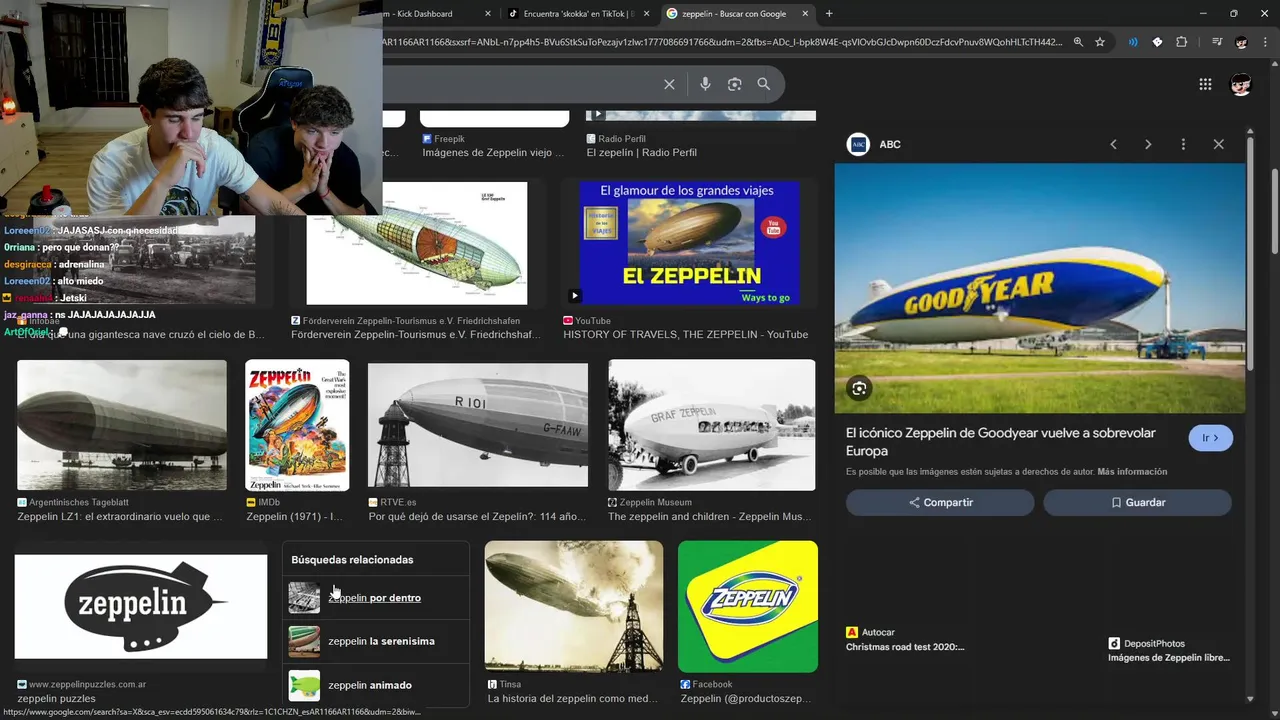Screen dimensions: 1280x720
Task: Click Freepik Imágenes de Zeppelin viejo caption
Action: pos(493,153)
